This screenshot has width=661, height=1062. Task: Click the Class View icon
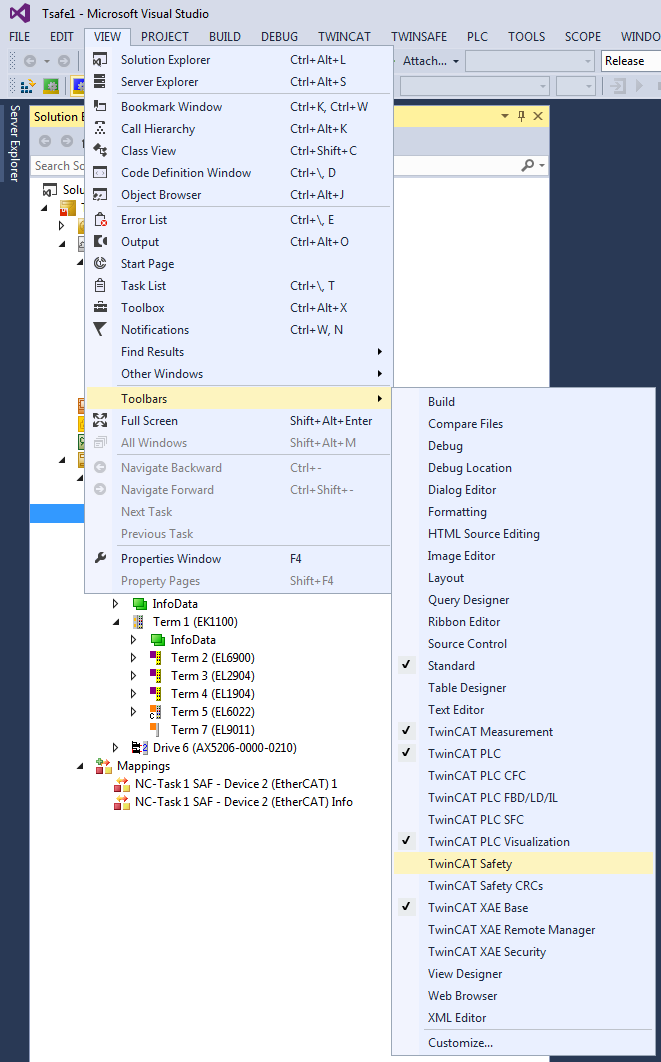click(100, 151)
